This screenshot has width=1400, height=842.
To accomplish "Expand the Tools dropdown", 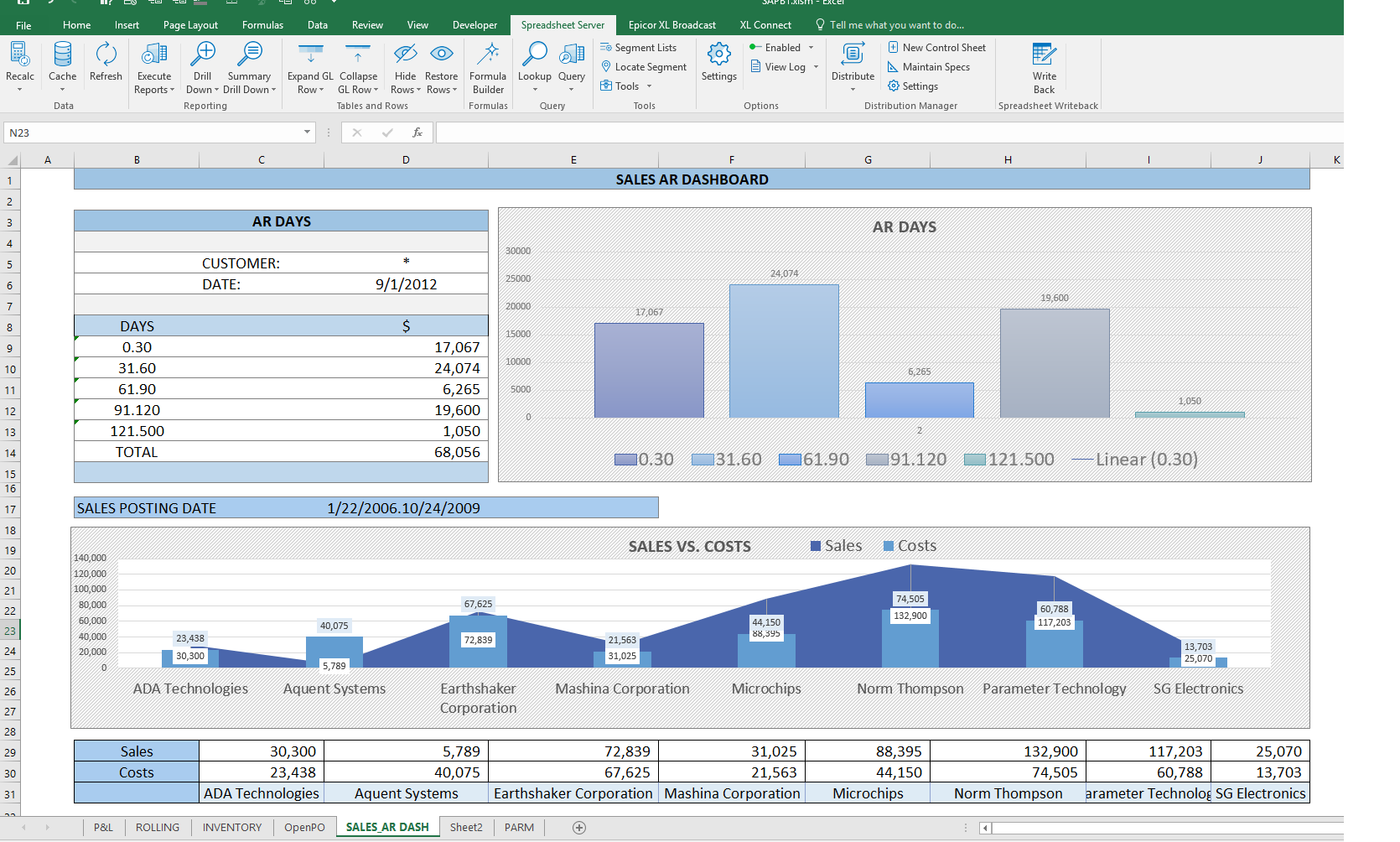I will (649, 86).
